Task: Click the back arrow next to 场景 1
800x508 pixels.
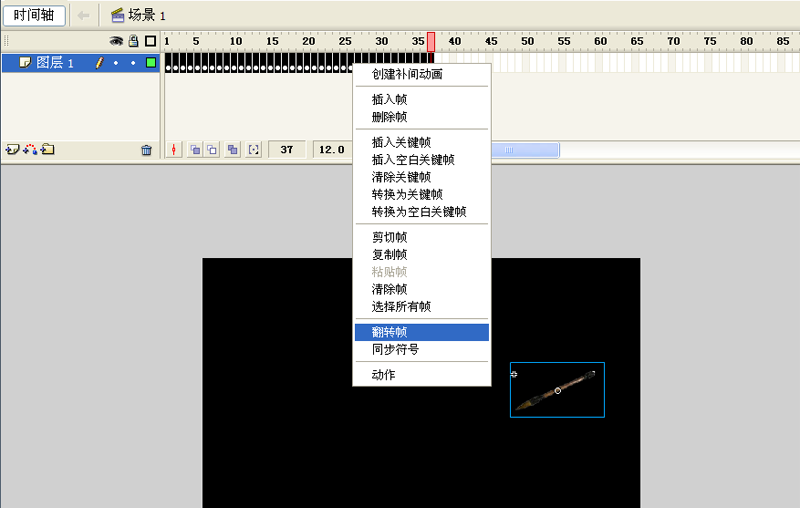Action: pyautogui.click(x=83, y=16)
